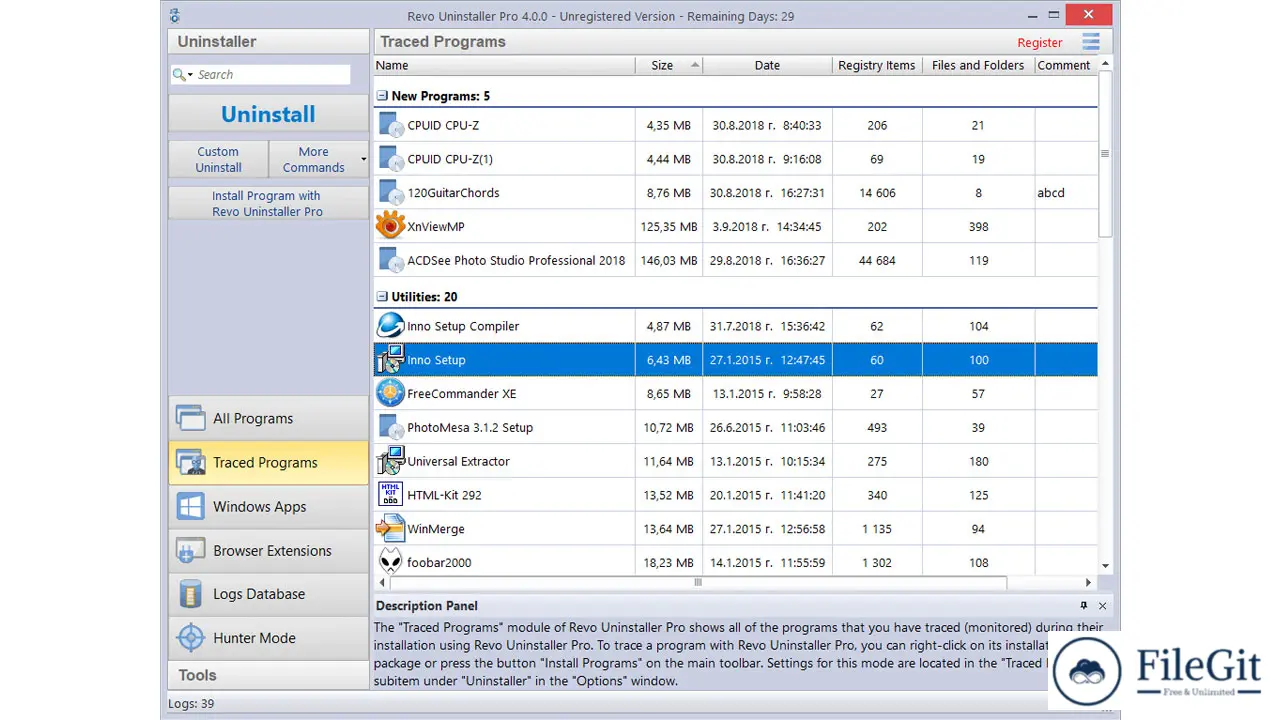Focus the Search input field
The height and width of the screenshot is (720, 1280).
click(x=272, y=75)
